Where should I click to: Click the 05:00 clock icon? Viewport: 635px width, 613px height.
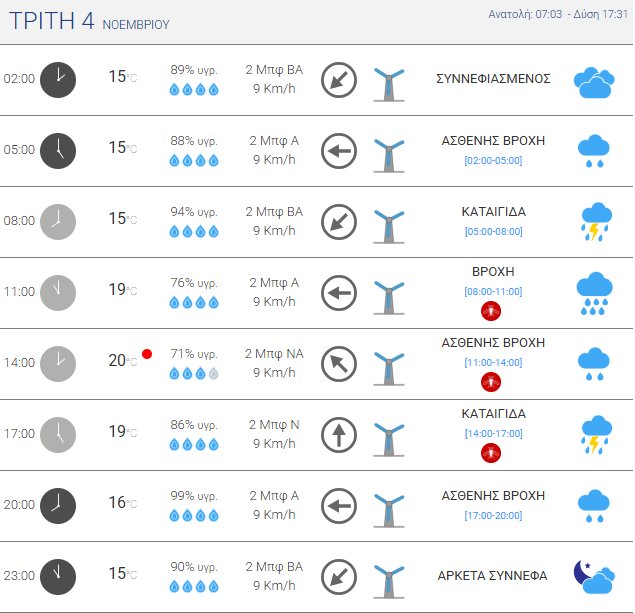click(x=58, y=150)
